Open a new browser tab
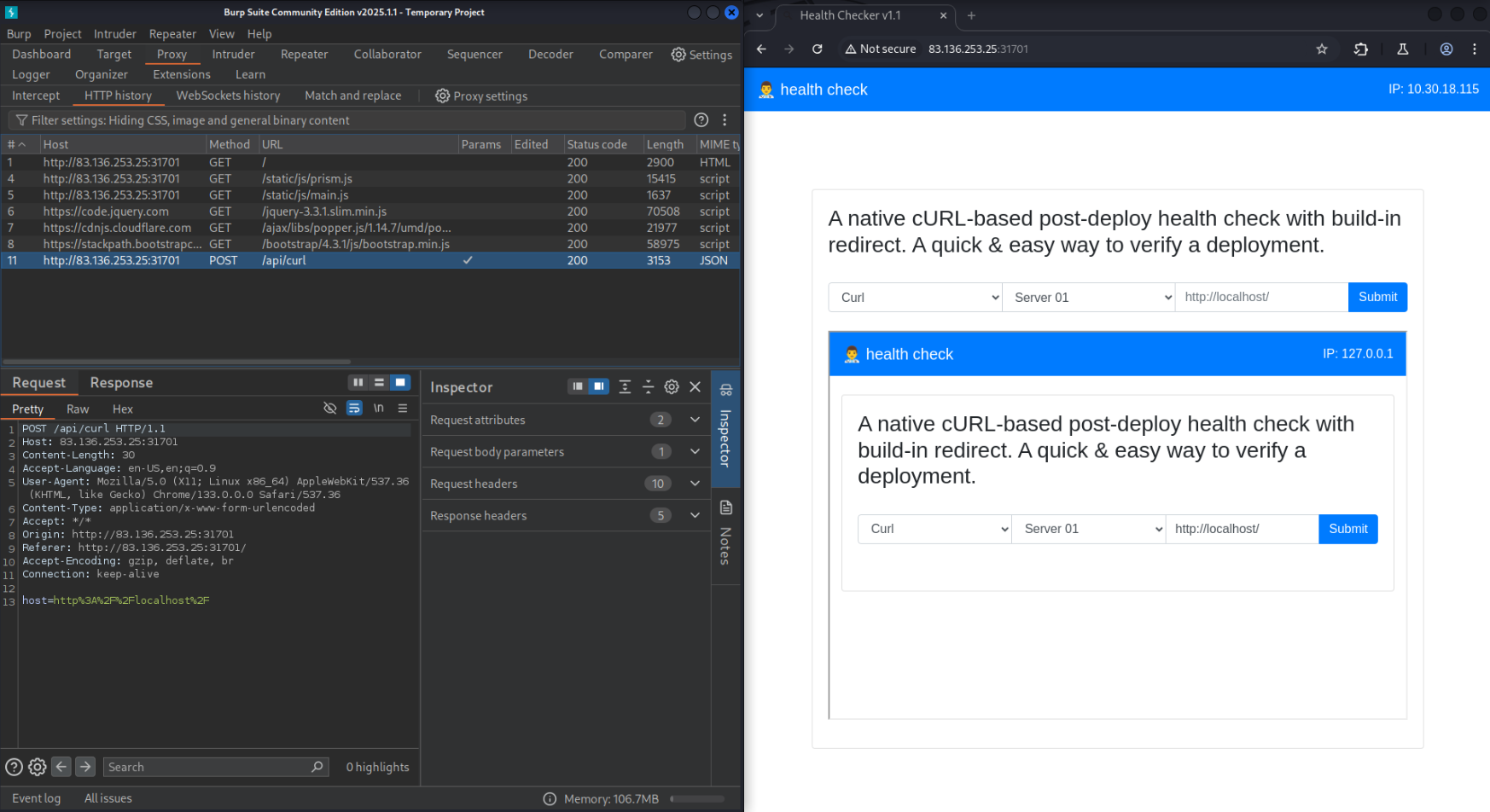 [x=971, y=15]
